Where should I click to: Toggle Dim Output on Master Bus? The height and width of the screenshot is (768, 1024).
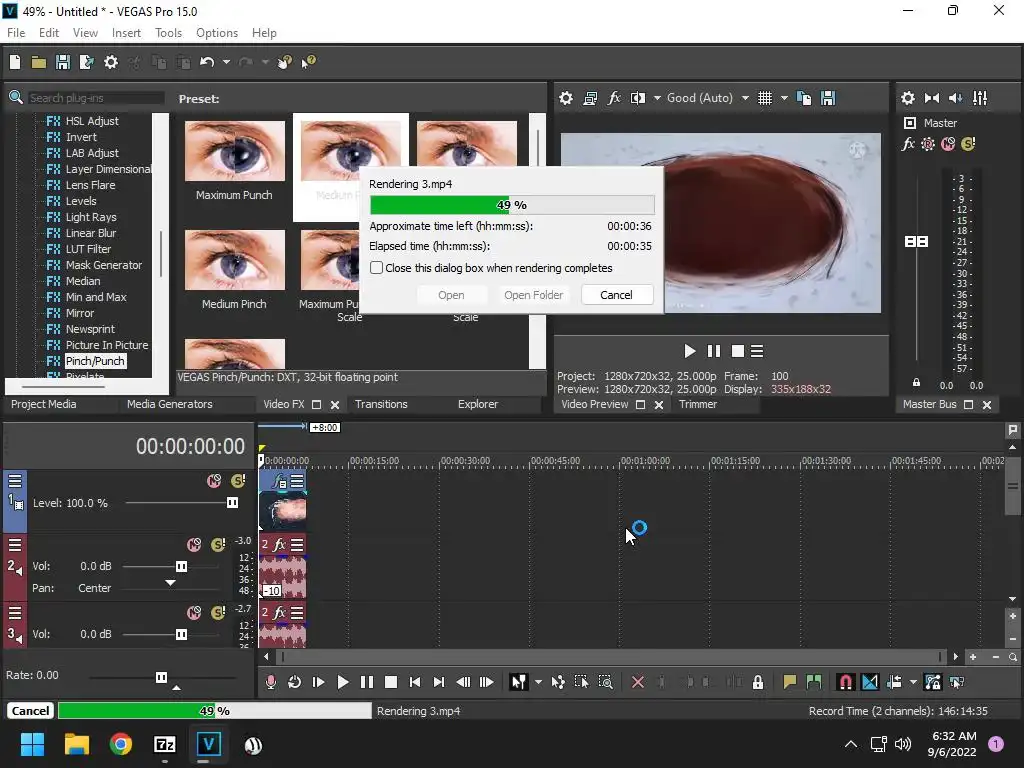955,98
